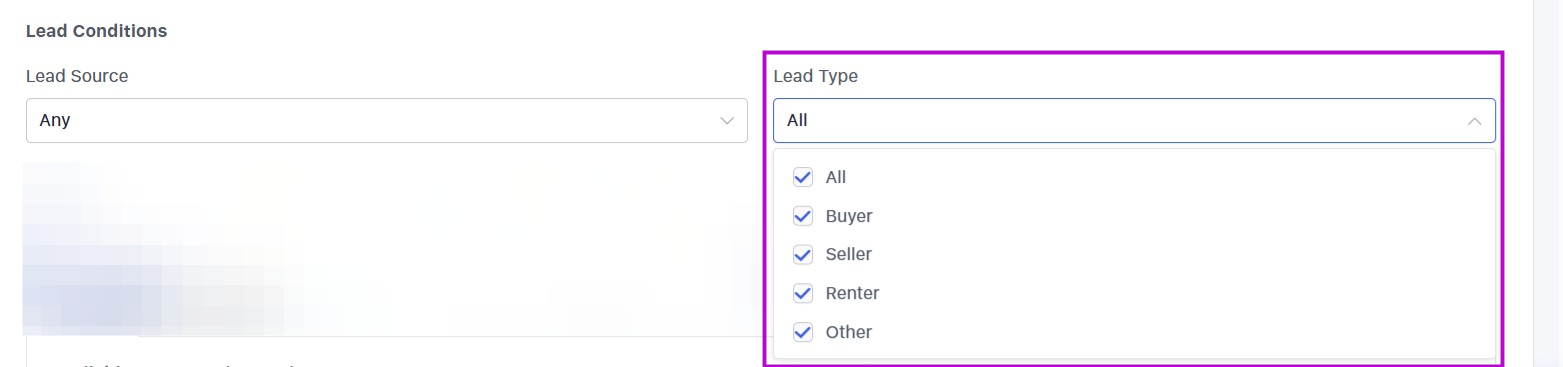This screenshot has width=1563, height=367.
Task: Click the Lead Source label
Action: click(x=77, y=76)
